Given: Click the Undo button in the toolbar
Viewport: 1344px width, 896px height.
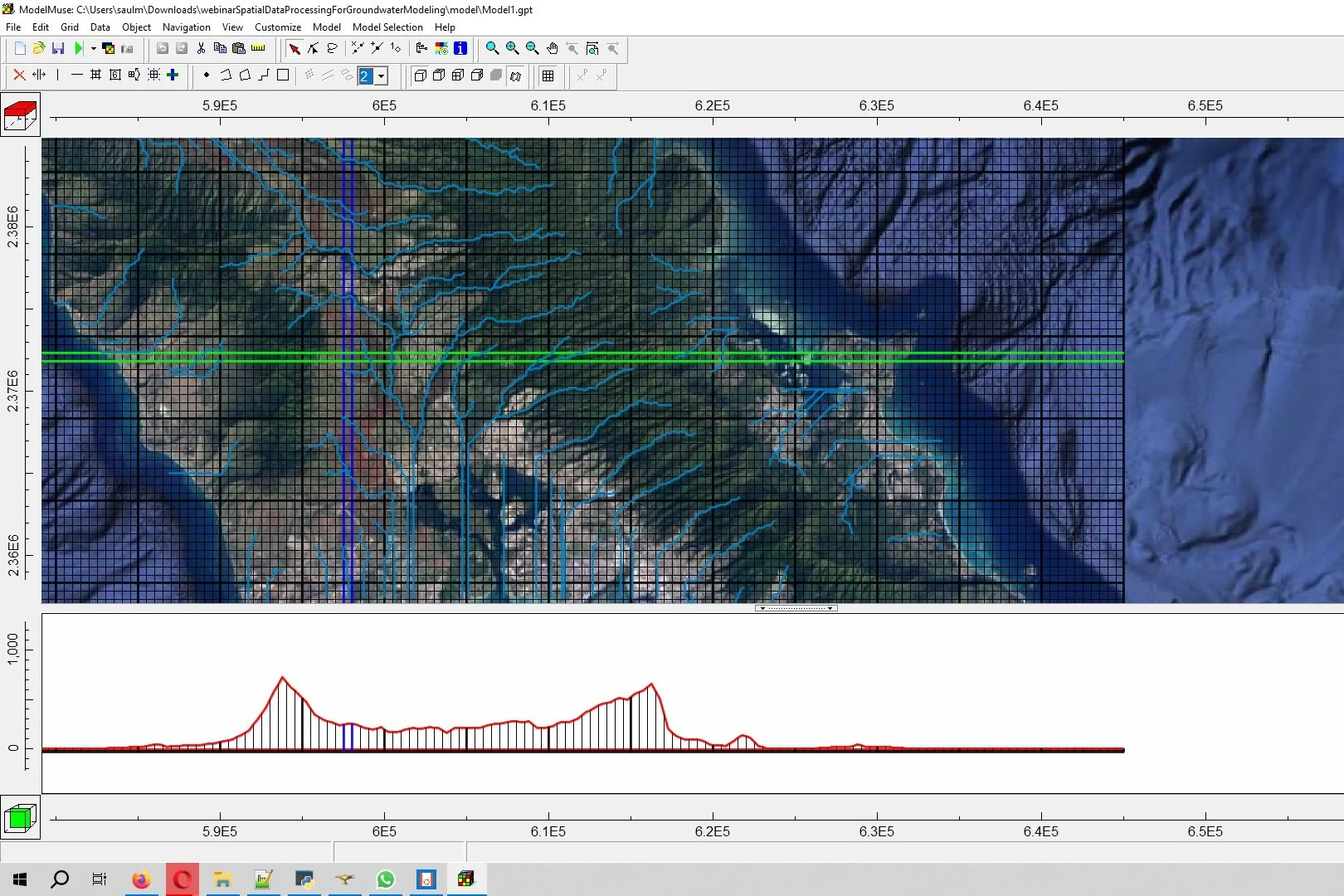Looking at the screenshot, I should (x=162, y=49).
